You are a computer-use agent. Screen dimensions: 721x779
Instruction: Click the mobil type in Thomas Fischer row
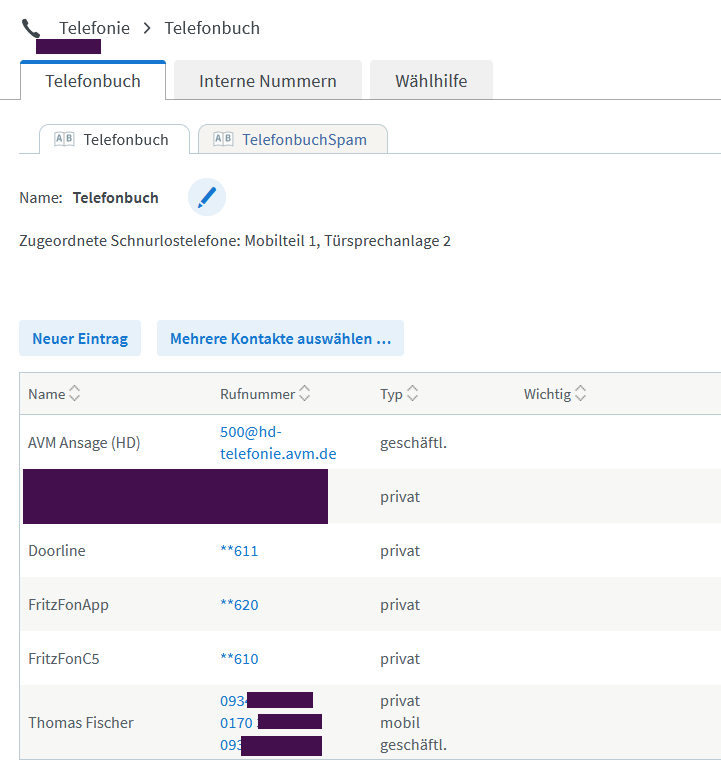pyautogui.click(x=400, y=722)
